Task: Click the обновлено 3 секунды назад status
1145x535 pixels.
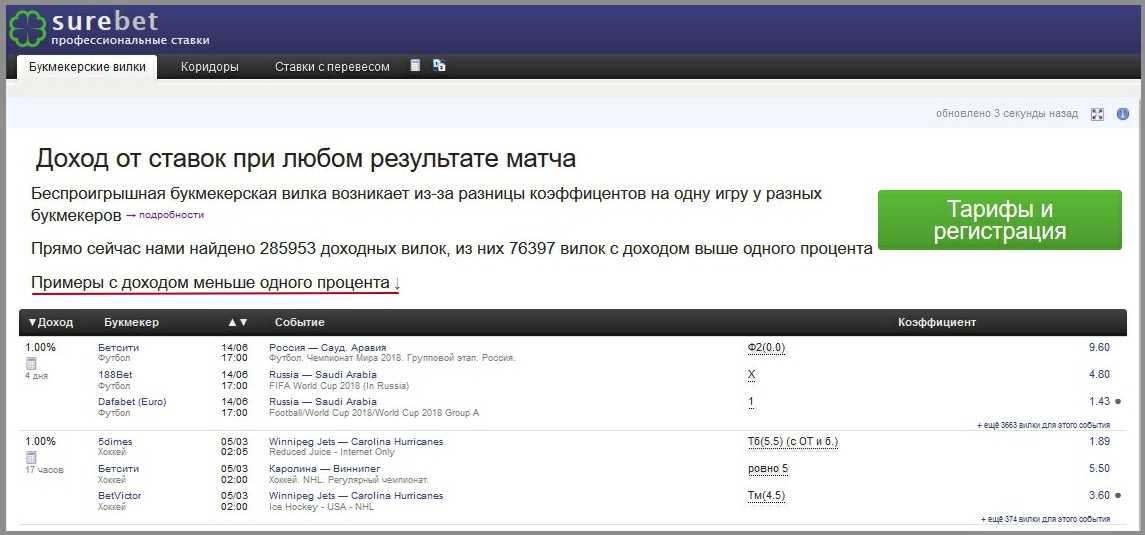Action: click(1006, 114)
